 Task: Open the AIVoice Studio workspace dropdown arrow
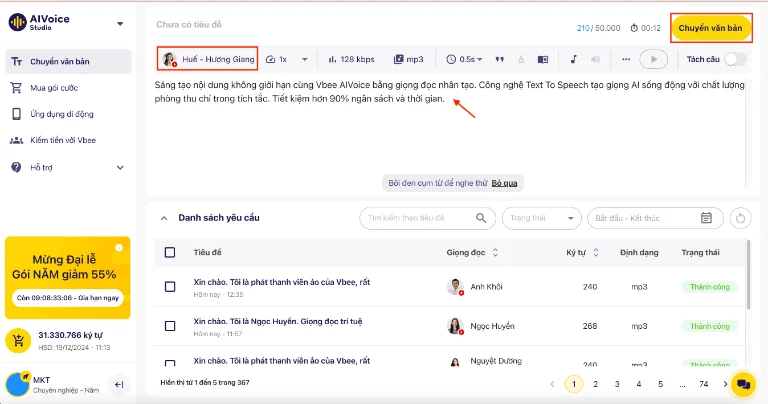click(x=120, y=24)
